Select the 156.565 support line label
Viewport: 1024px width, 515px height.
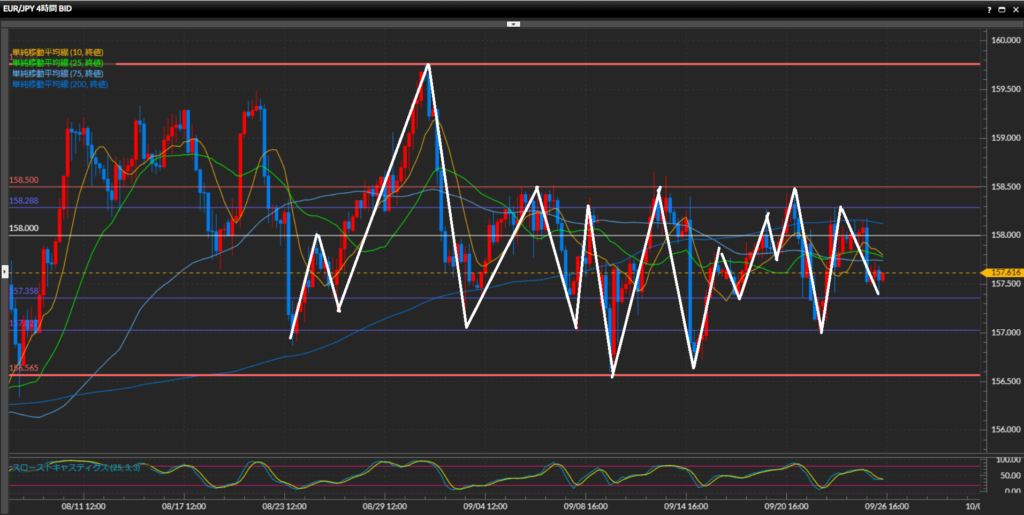24,368
